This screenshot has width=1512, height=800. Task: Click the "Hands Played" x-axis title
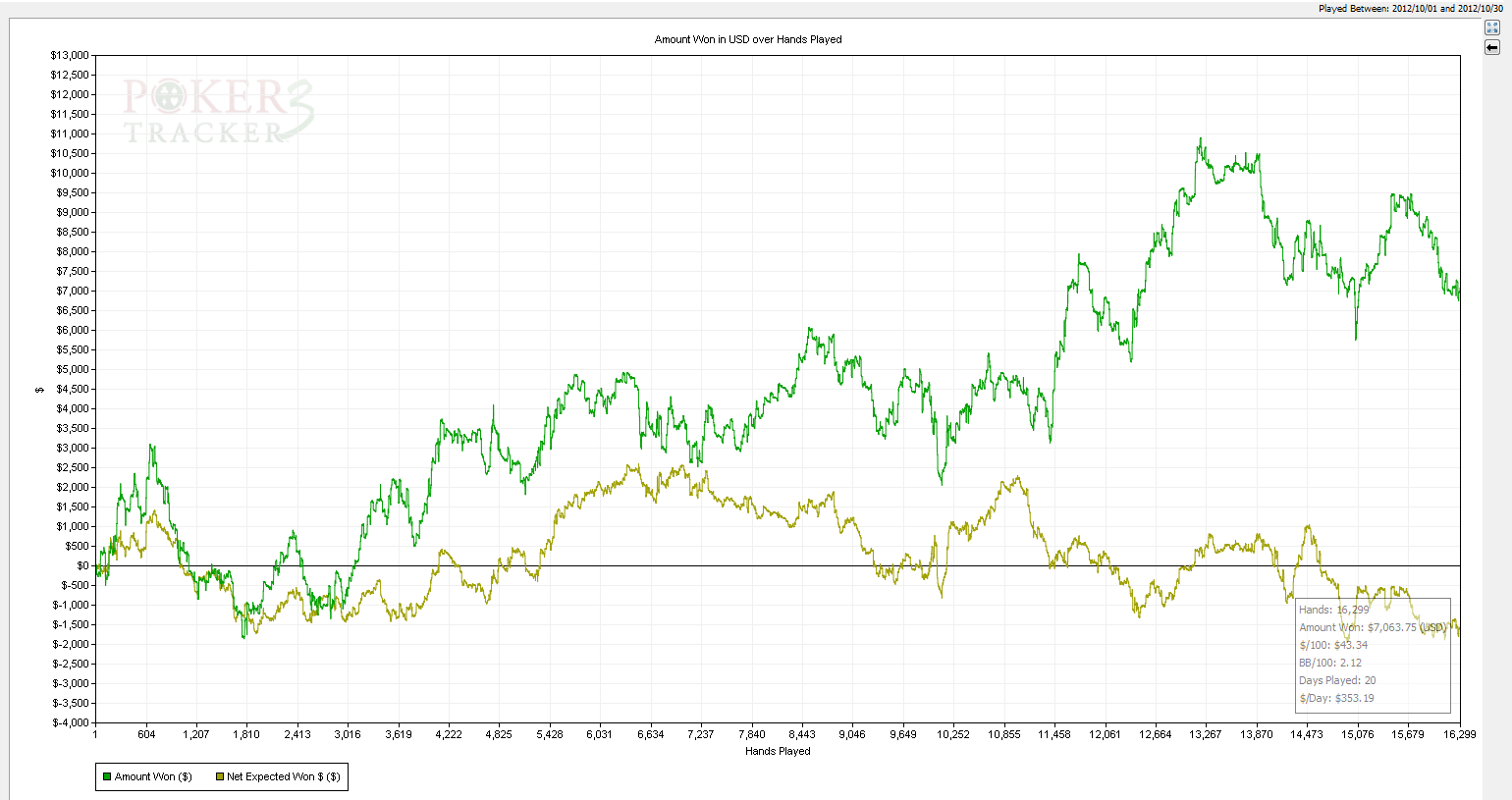pos(778,752)
